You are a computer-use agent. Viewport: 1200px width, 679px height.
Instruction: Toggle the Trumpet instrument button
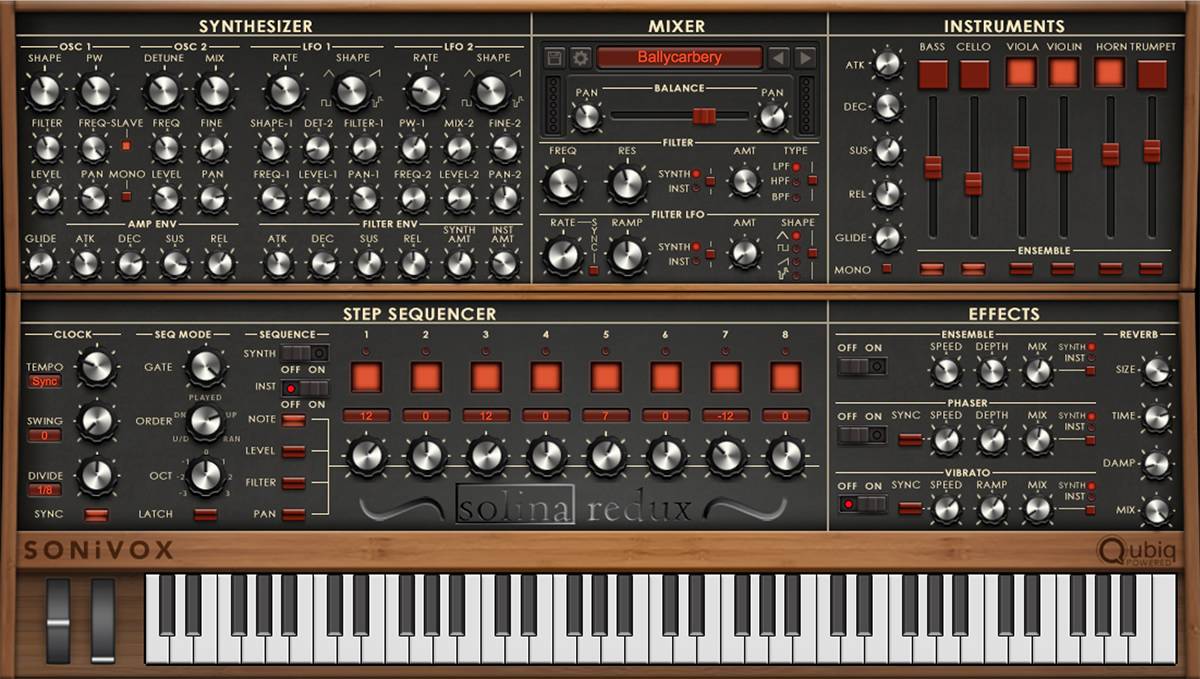[x=1151, y=73]
